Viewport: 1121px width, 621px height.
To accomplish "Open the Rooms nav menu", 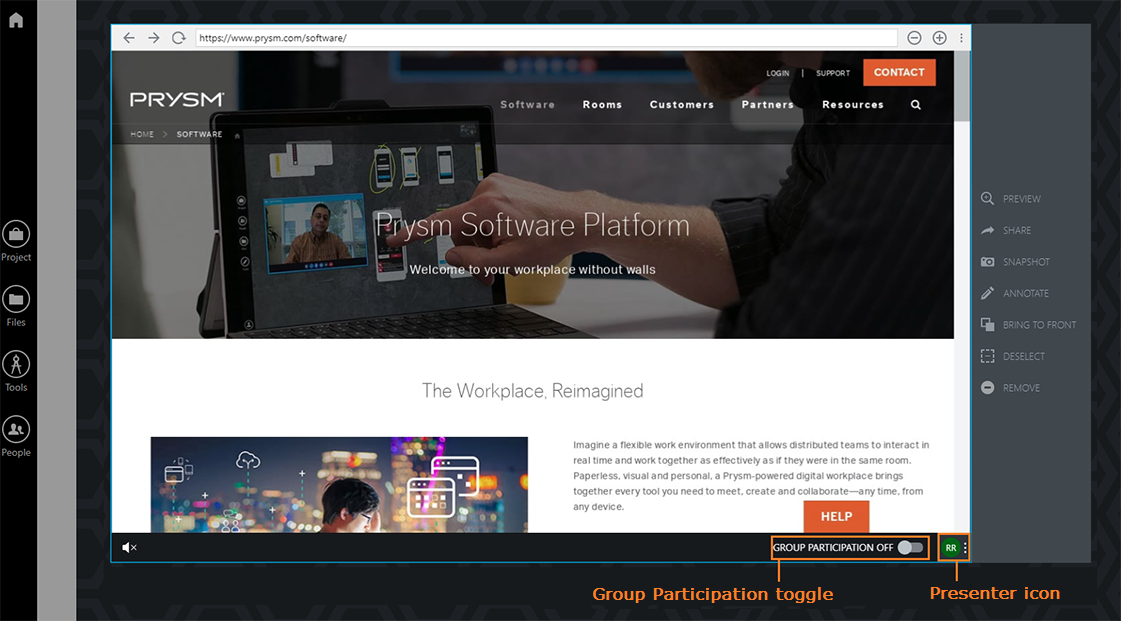I will 602,104.
